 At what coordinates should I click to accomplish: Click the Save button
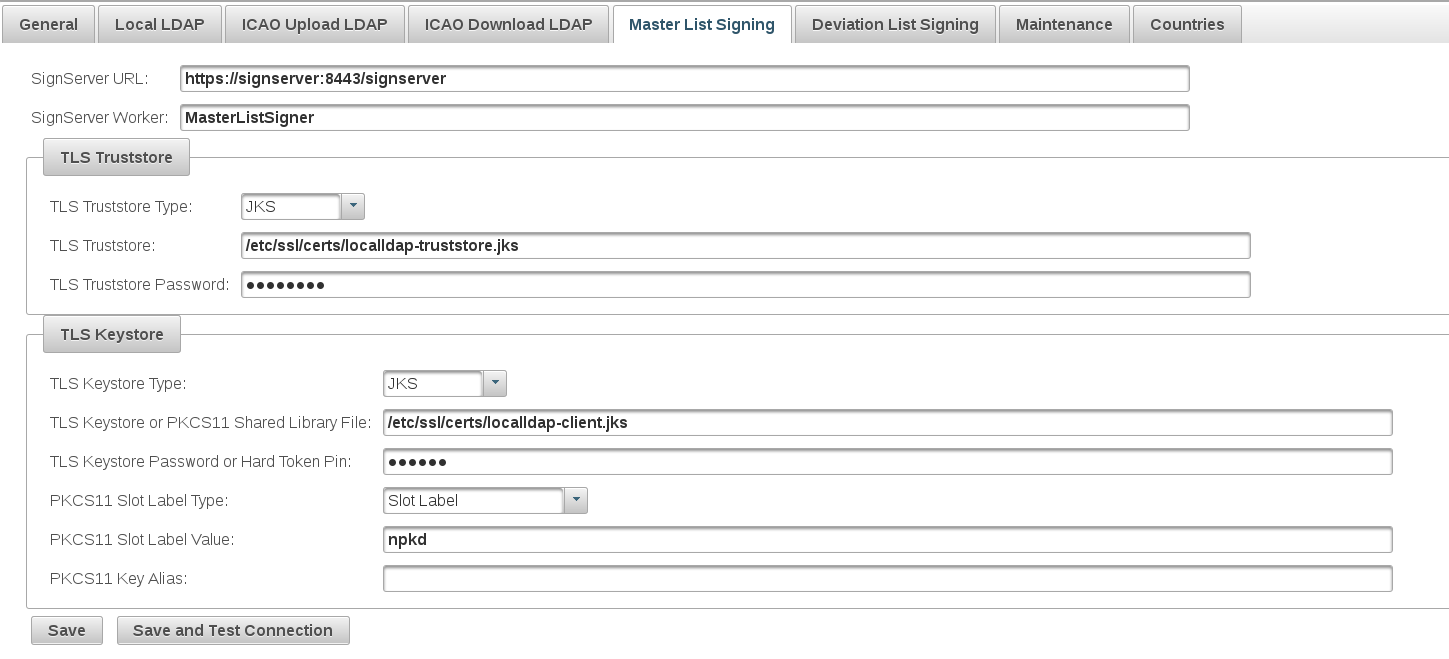coord(67,631)
